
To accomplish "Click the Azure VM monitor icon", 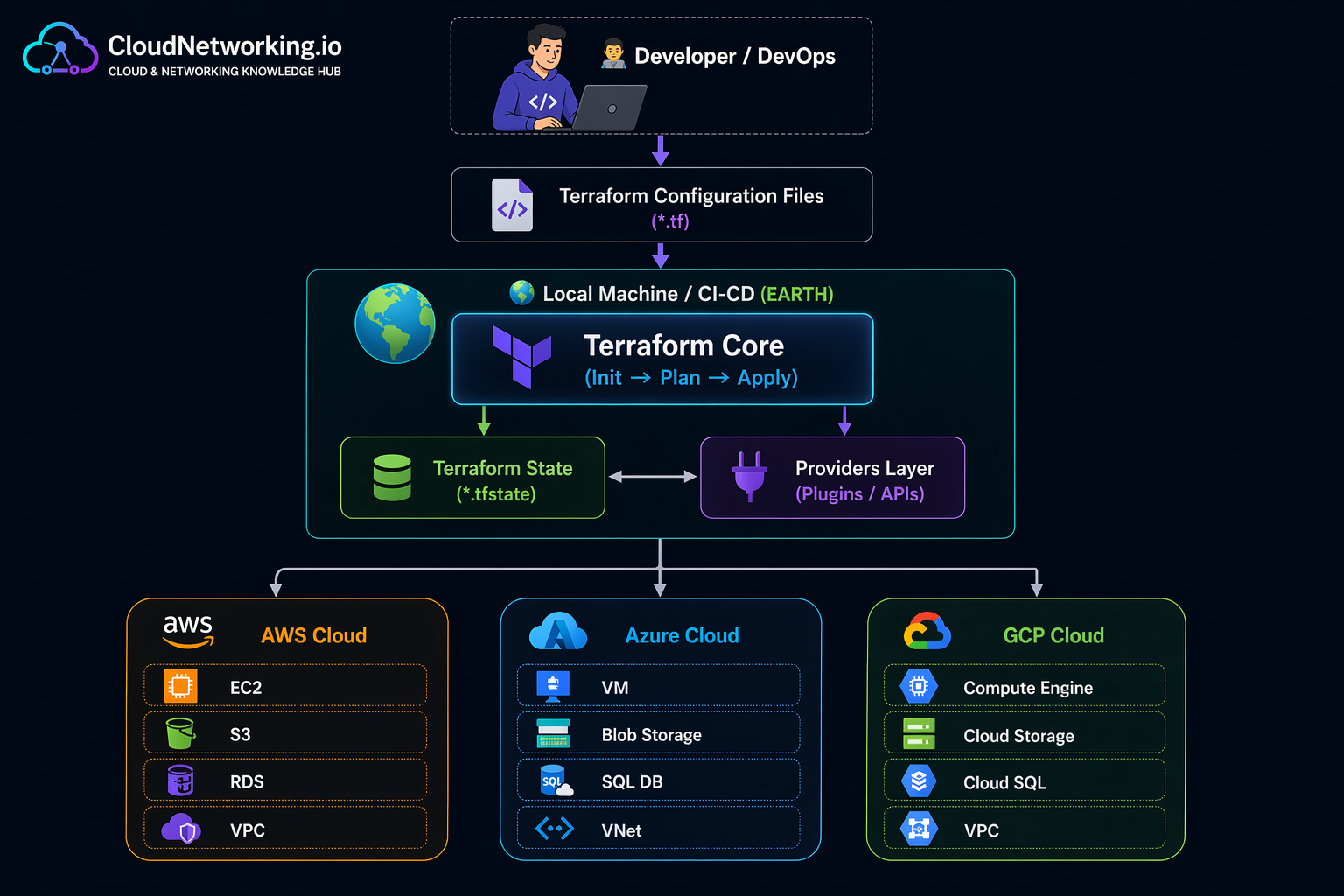I will 553,686.
